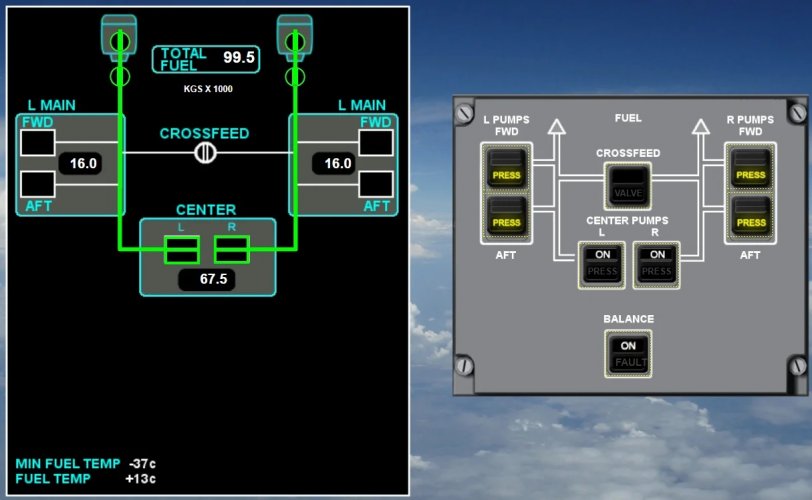This screenshot has height=500, width=812.
Task: Click AFT pump box in right-side tank
Action: (x=376, y=184)
